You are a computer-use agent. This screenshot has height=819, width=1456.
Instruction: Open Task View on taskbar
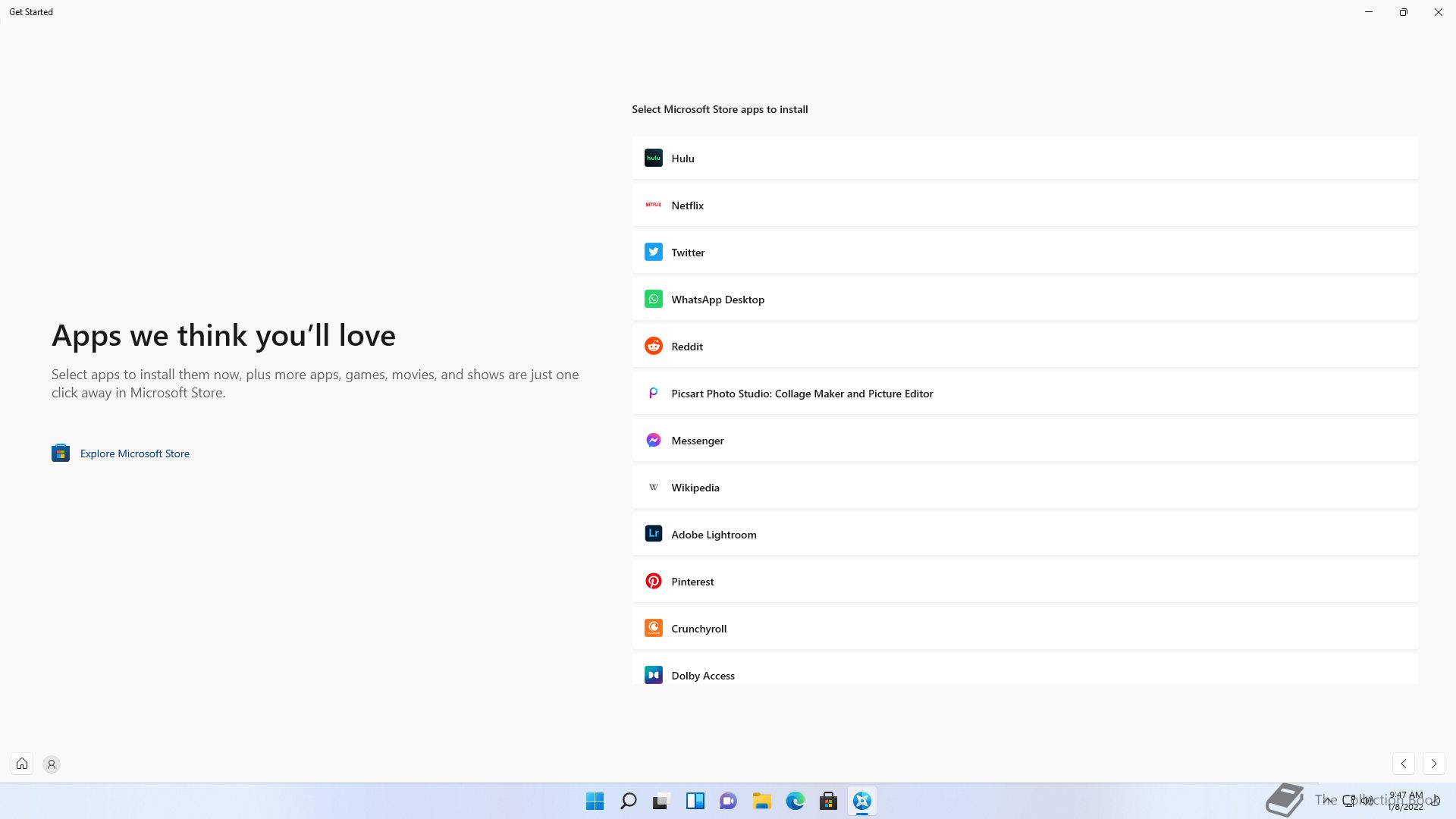(661, 801)
